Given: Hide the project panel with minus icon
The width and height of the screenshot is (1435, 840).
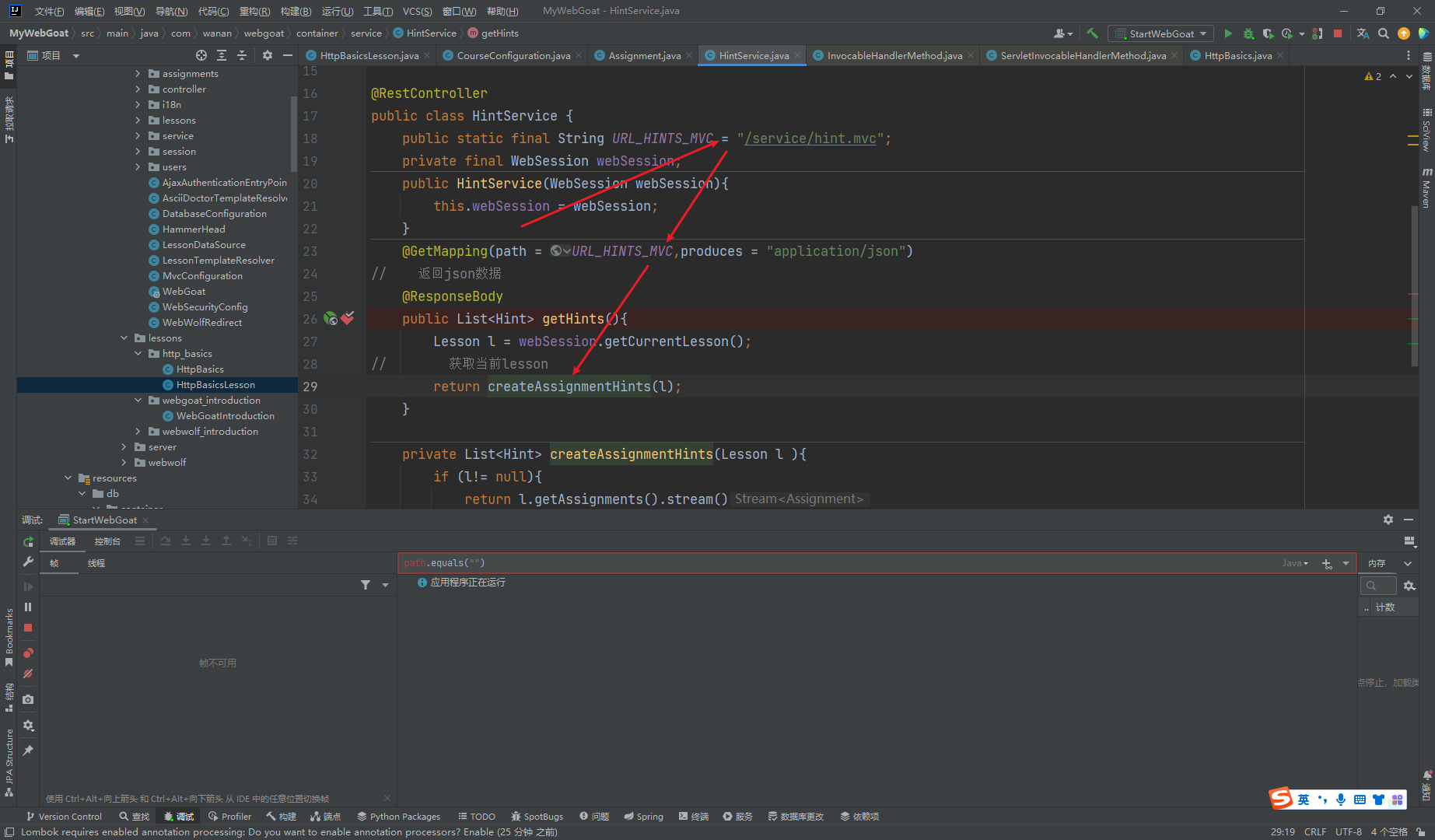Looking at the screenshot, I should point(288,55).
